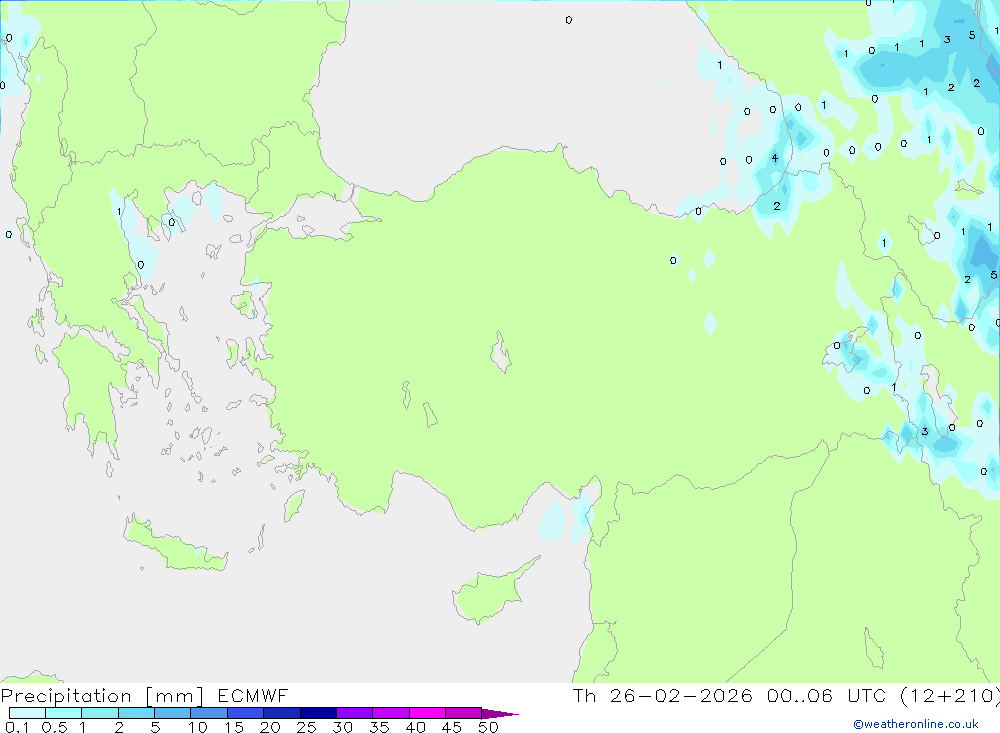The height and width of the screenshot is (733, 1000).
Task: Click the '00..06 UTC' time range text
Action: pos(825,696)
